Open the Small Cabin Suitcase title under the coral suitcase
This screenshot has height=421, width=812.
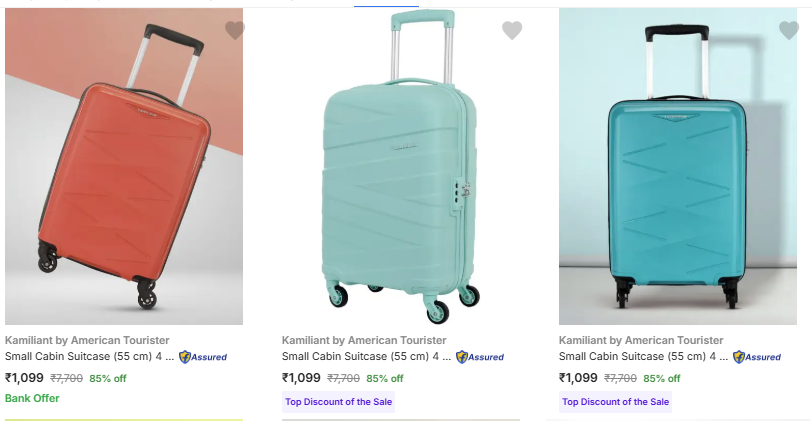pyautogui.click(x=89, y=356)
